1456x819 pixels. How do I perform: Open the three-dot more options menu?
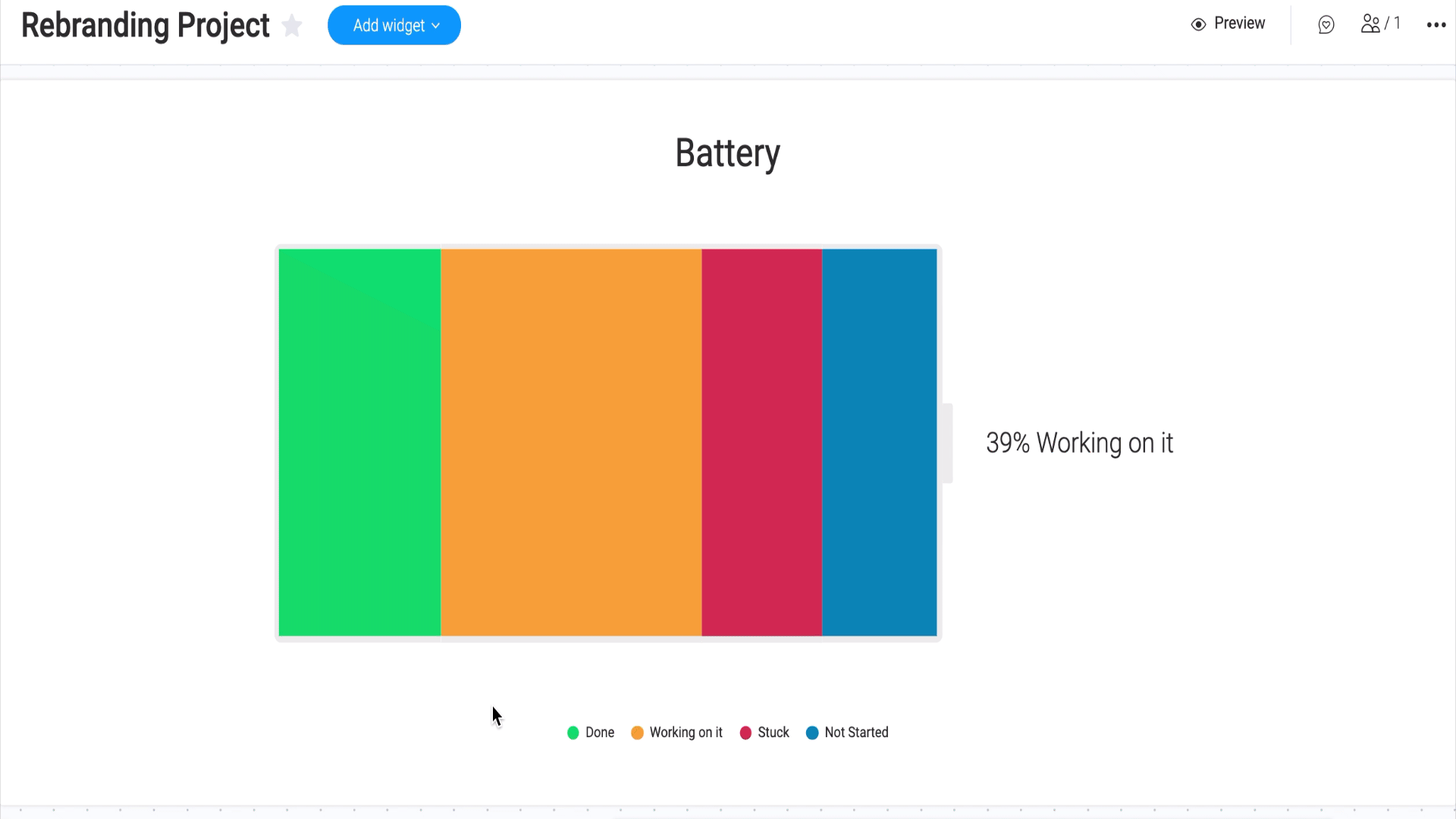(1436, 25)
